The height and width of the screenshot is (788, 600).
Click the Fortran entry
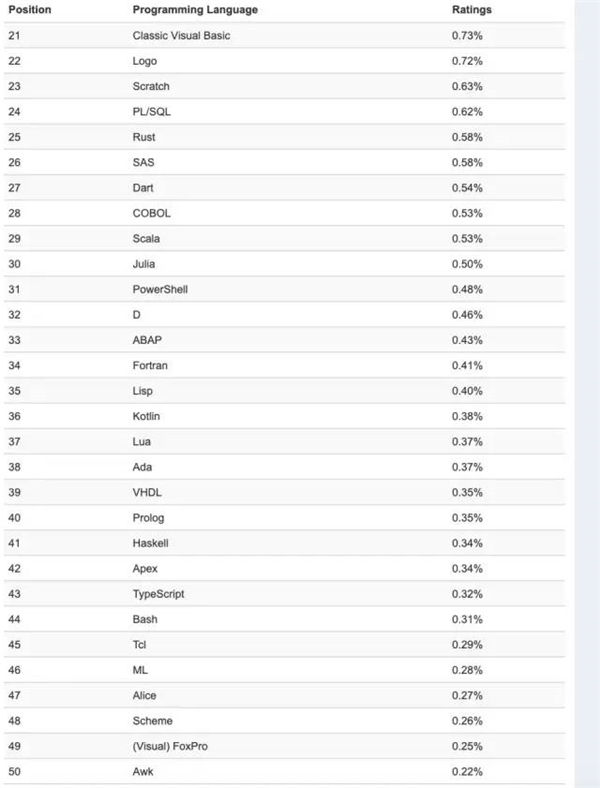[x=150, y=365]
